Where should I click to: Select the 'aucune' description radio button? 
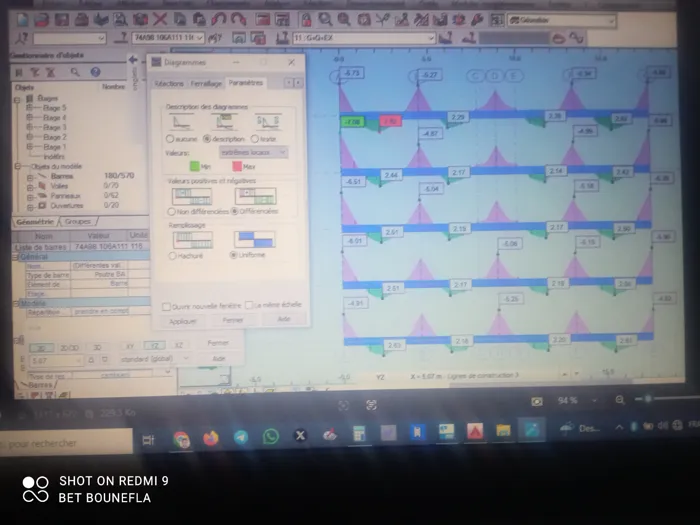click(x=170, y=139)
